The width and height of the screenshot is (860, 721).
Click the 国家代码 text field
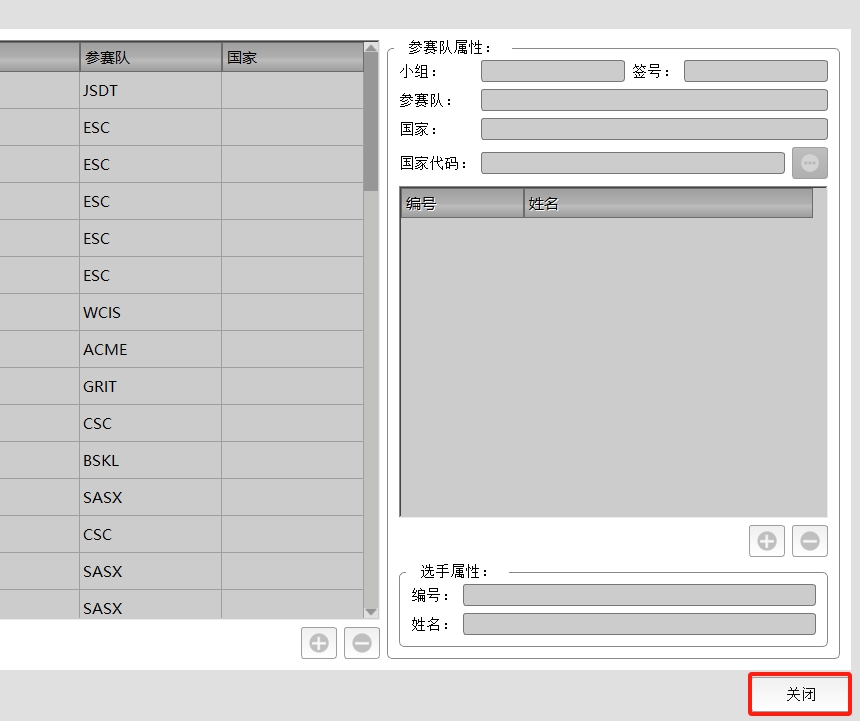tap(632, 163)
